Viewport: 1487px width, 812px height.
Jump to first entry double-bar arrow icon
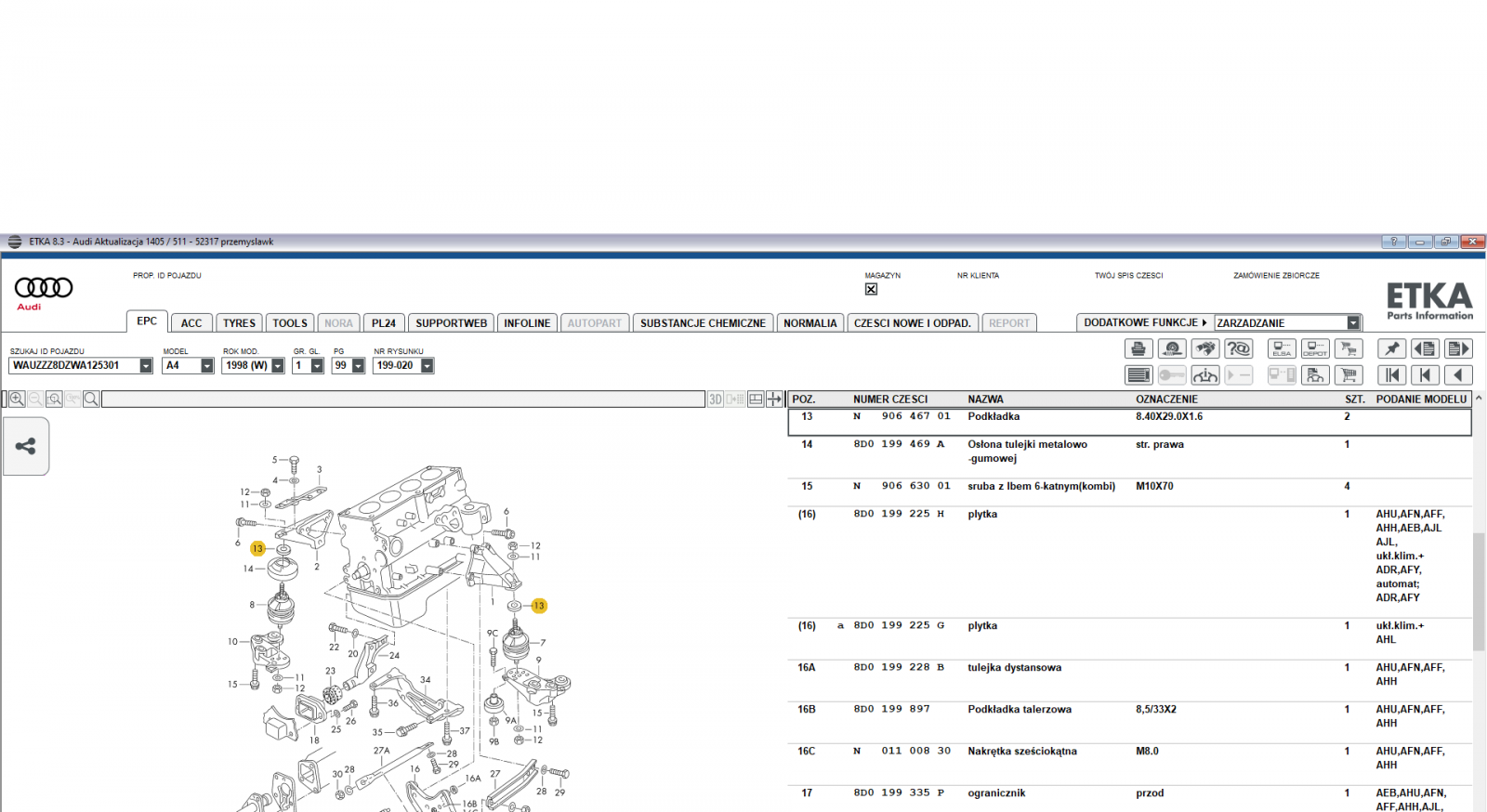coord(1391,375)
